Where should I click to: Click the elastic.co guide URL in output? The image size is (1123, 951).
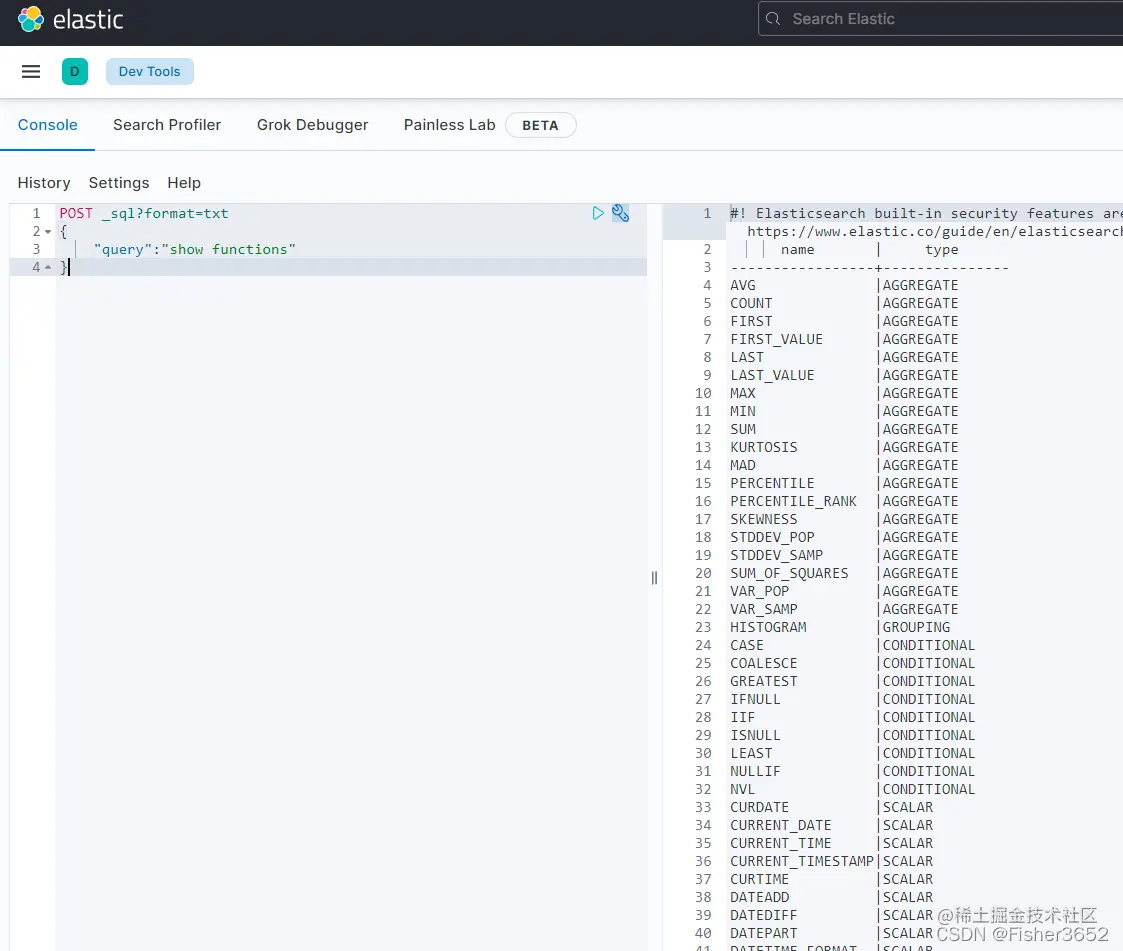935,231
